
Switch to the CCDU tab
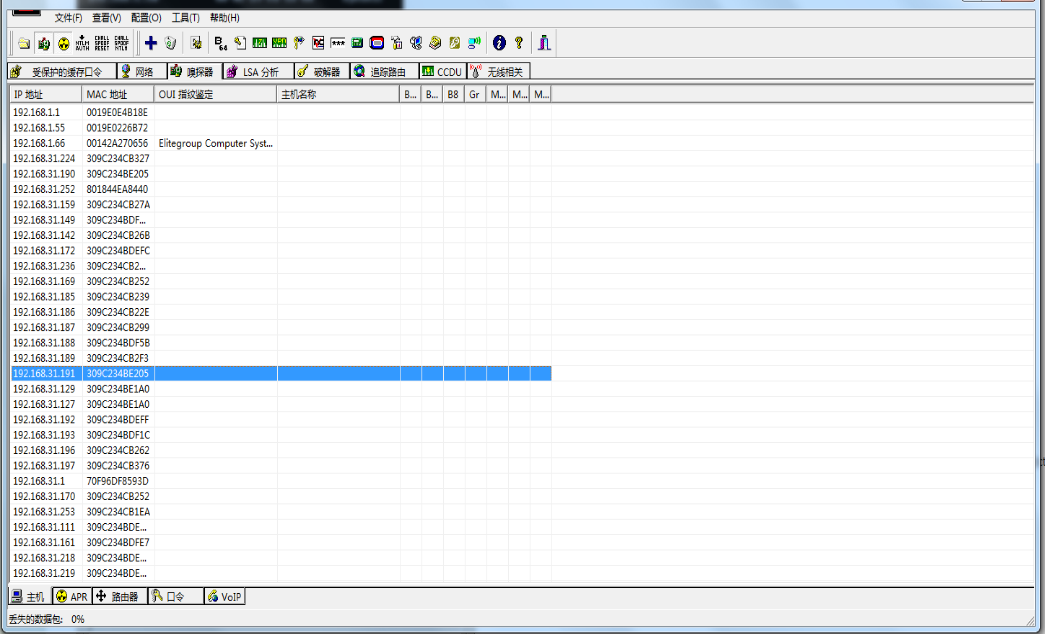pos(443,71)
